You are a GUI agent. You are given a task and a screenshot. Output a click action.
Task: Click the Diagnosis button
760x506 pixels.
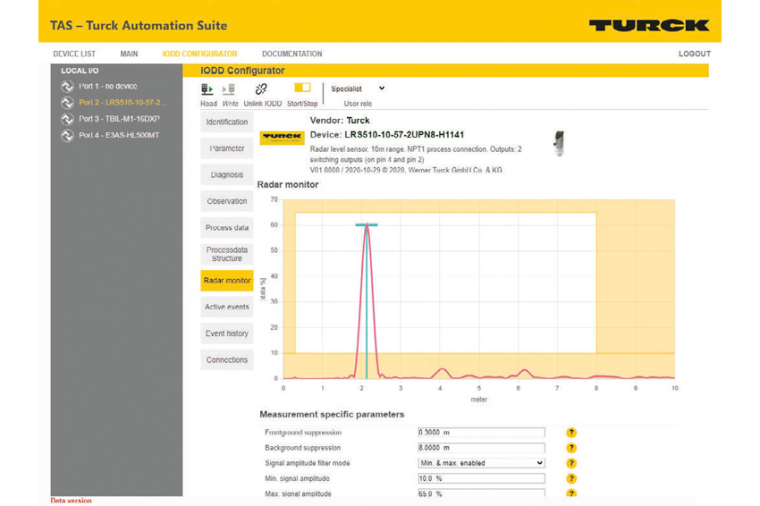pos(227,174)
